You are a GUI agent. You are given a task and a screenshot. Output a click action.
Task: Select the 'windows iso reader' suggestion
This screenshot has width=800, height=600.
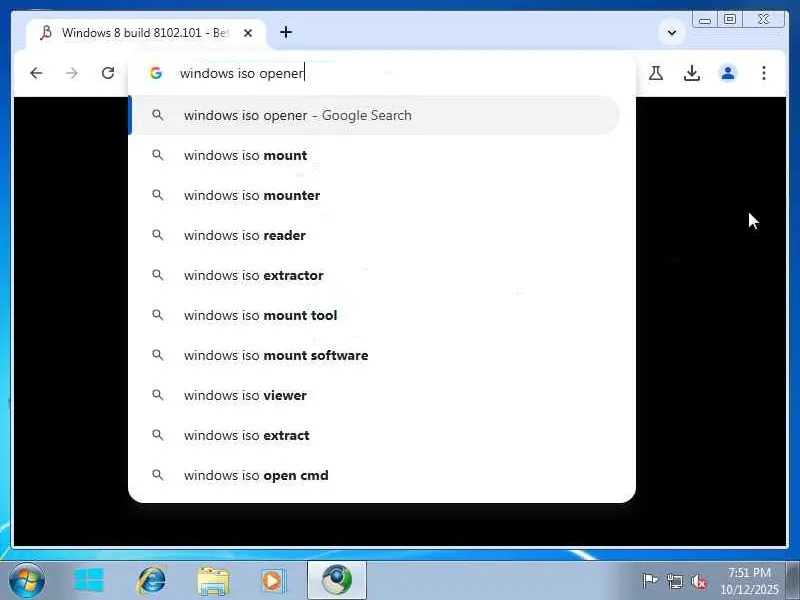click(x=376, y=235)
